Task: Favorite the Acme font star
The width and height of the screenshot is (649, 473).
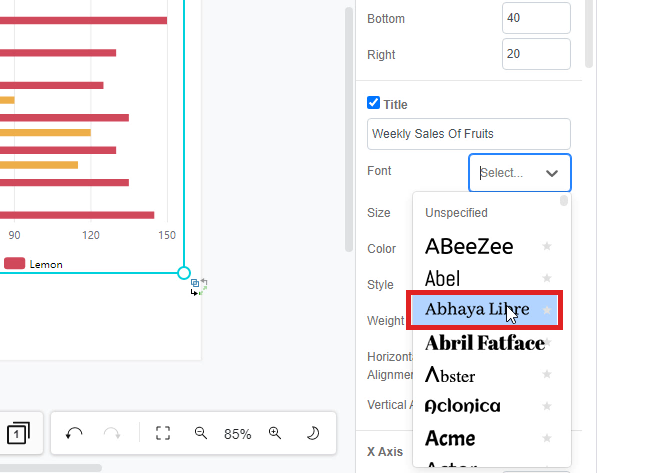Action: click(x=547, y=438)
